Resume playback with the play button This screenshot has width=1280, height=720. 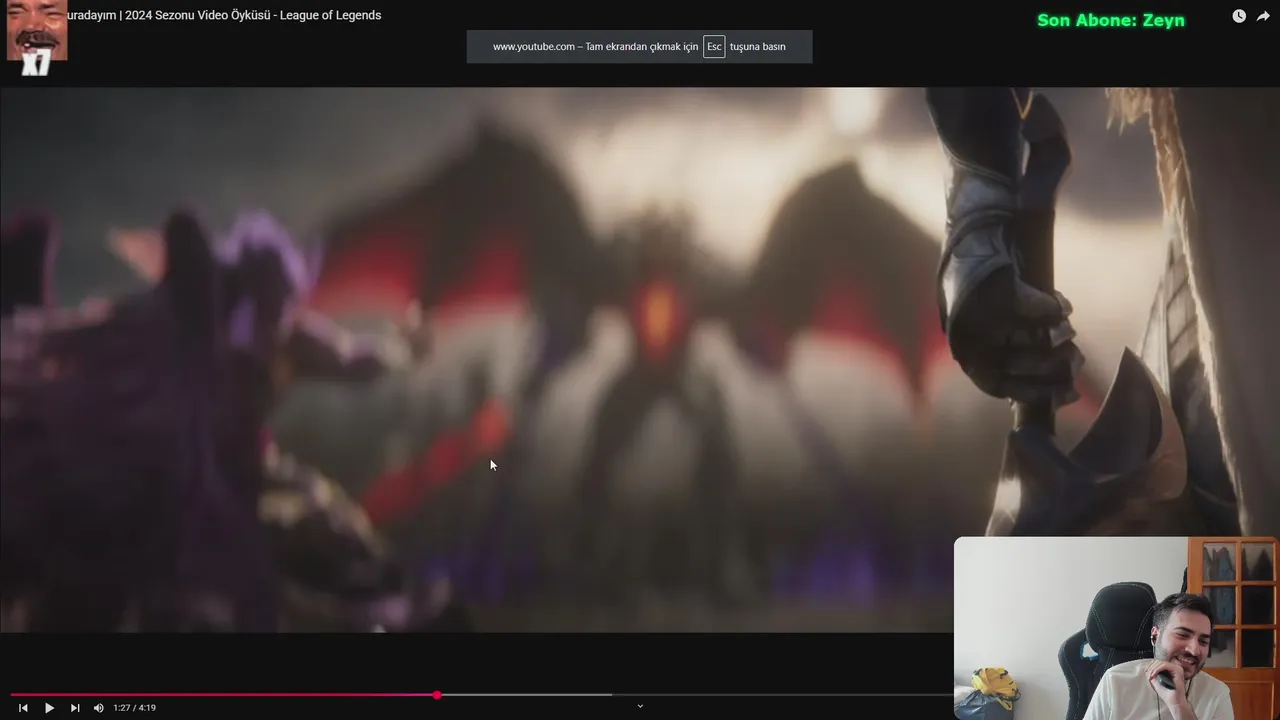point(49,708)
